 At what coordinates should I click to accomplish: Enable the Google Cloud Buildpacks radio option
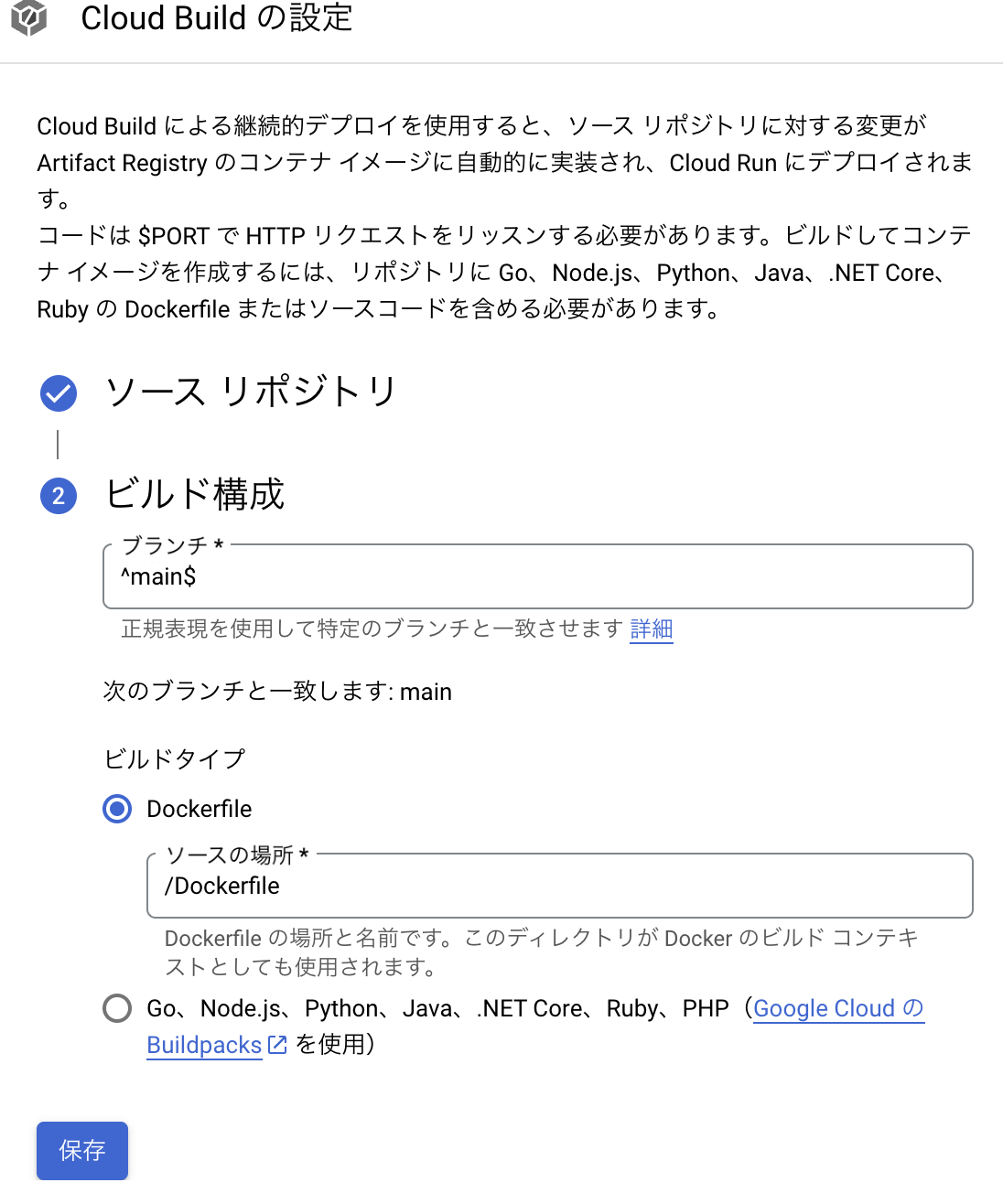tap(116, 1008)
